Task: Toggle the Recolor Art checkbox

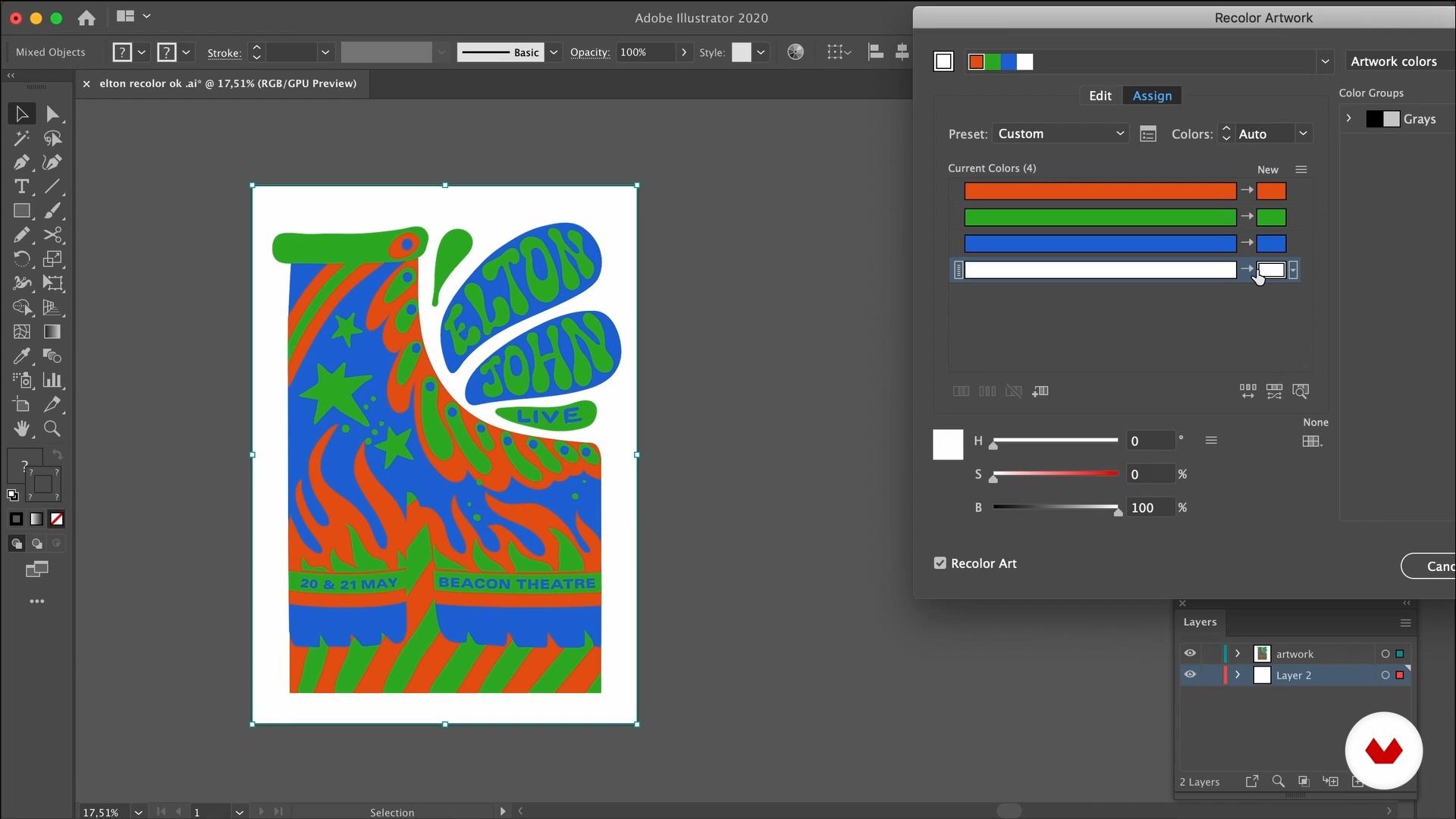Action: 940,563
